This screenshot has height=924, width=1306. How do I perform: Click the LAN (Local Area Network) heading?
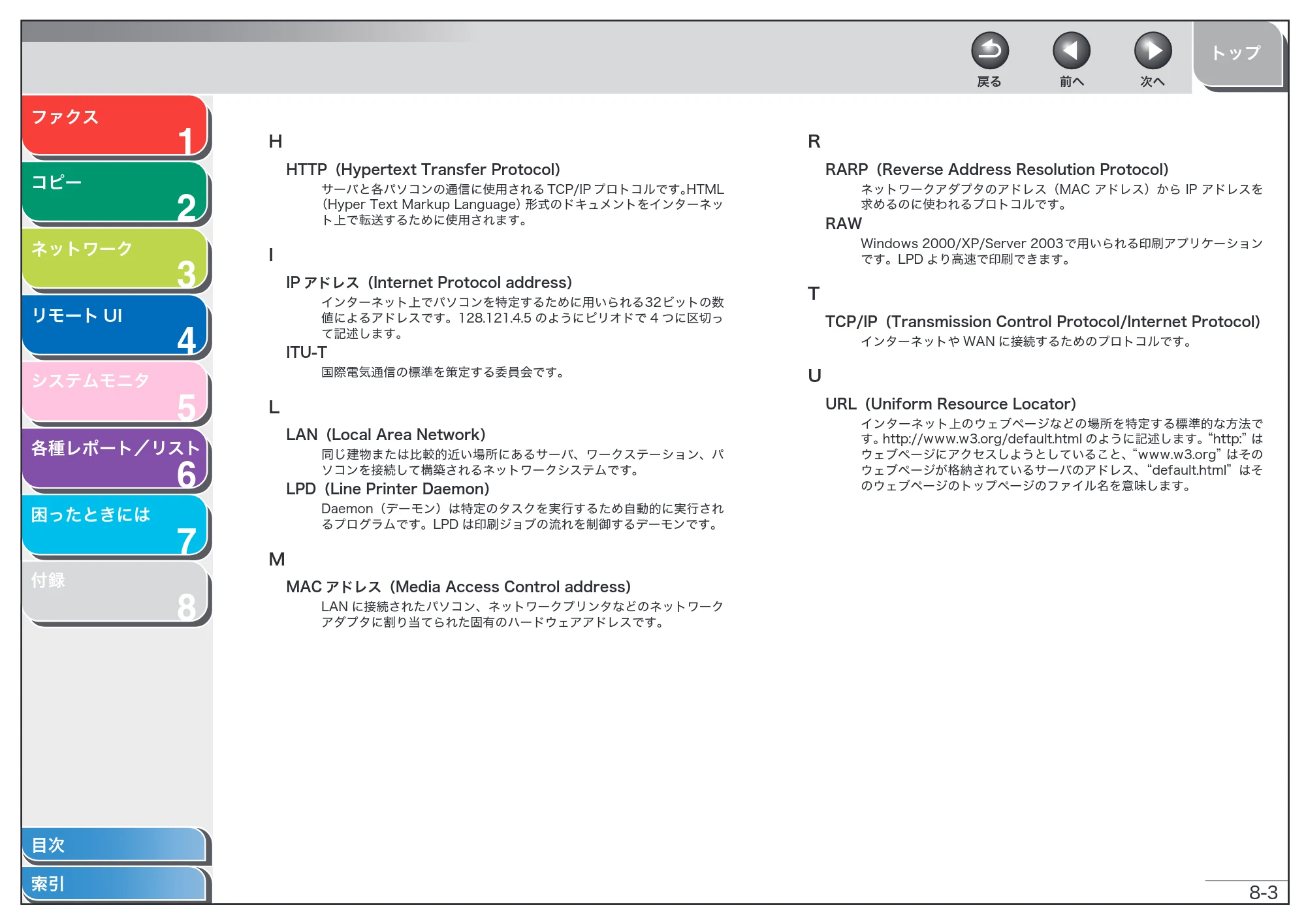point(386,434)
